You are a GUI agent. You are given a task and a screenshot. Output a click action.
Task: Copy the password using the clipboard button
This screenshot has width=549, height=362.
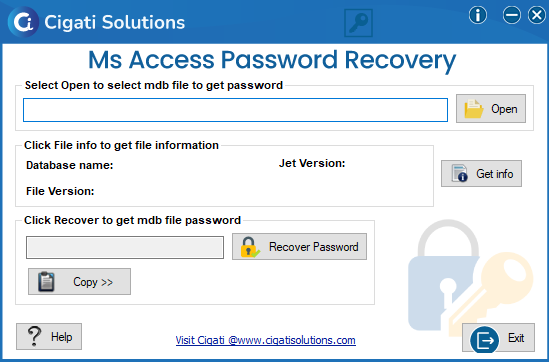[x=79, y=281]
